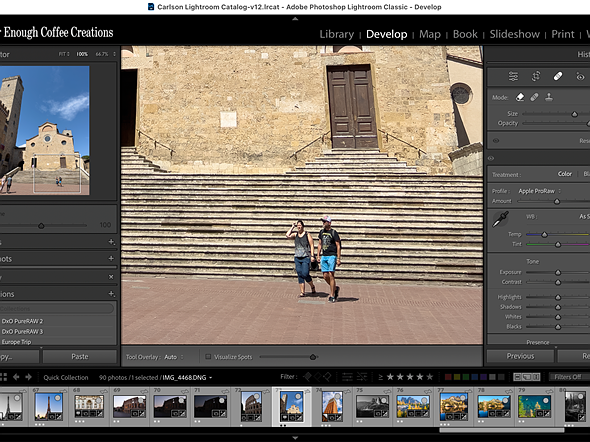Open IMG_4468.DNG filename dropdown arrow

(x=210, y=378)
